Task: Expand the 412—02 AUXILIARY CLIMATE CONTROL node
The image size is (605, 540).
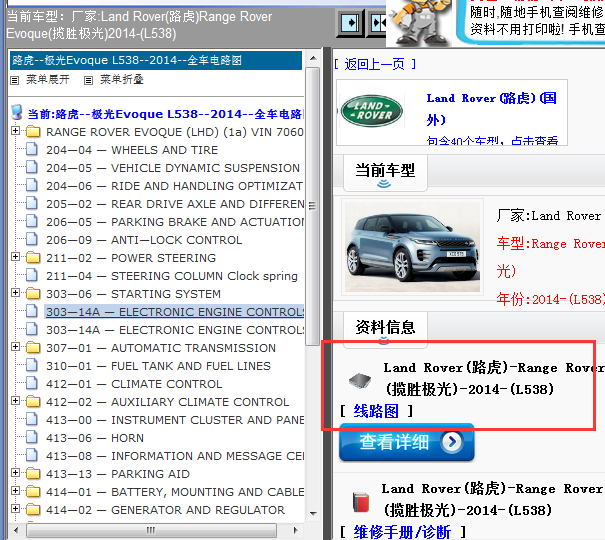Action: click(15, 401)
